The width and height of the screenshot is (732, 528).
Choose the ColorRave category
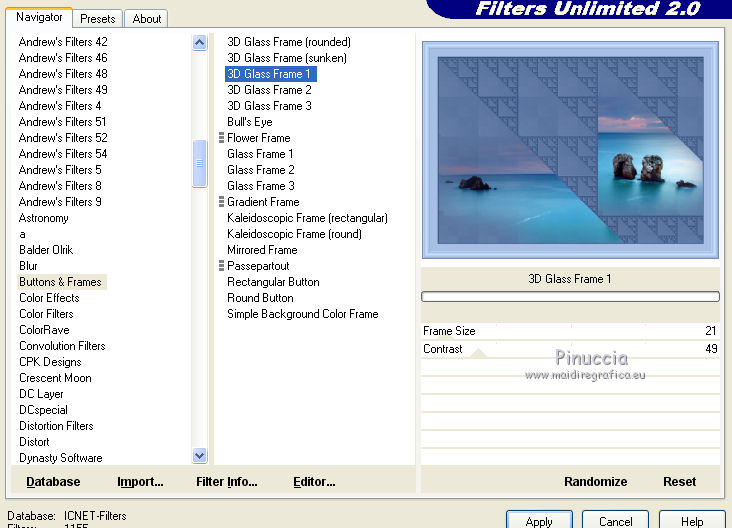click(44, 330)
